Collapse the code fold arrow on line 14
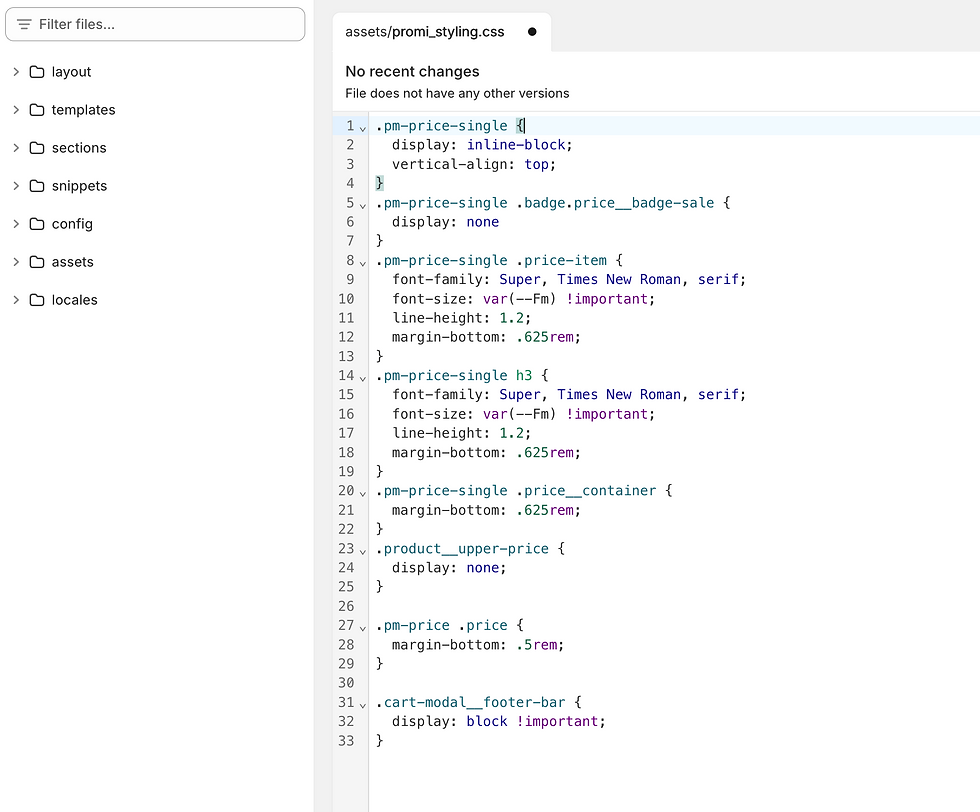The image size is (980, 812). (362, 377)
